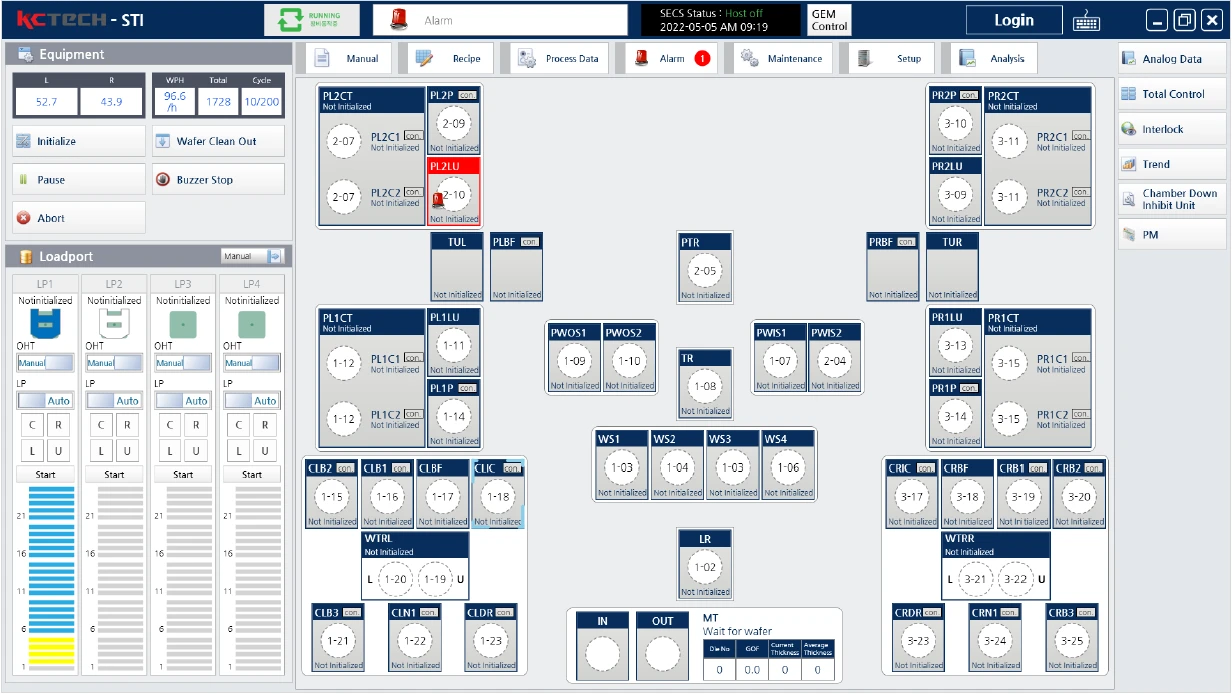Screen dimensions: 1232x694
Task: Select the WS4 station wafer 1-06
Action: click(788, 468)
